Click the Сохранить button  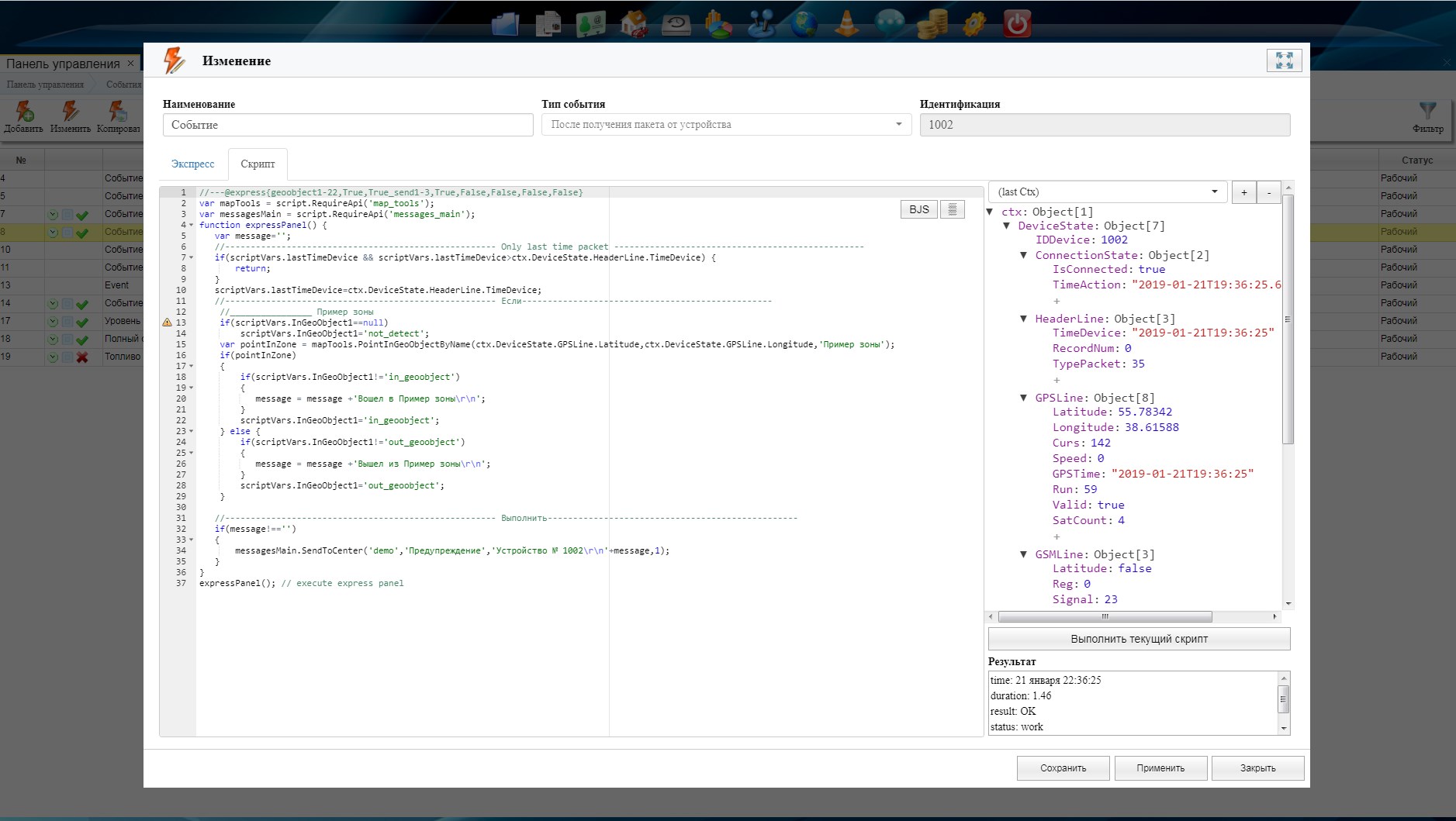(x=1063, y=768)
